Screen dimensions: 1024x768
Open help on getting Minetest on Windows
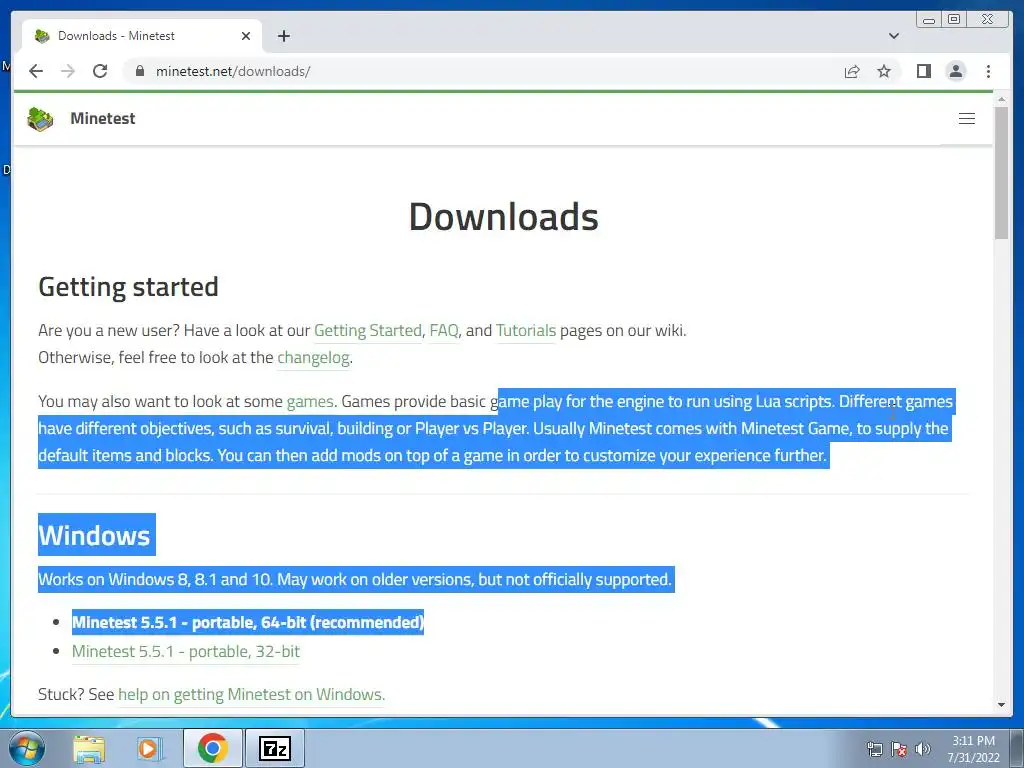point(251,695)
